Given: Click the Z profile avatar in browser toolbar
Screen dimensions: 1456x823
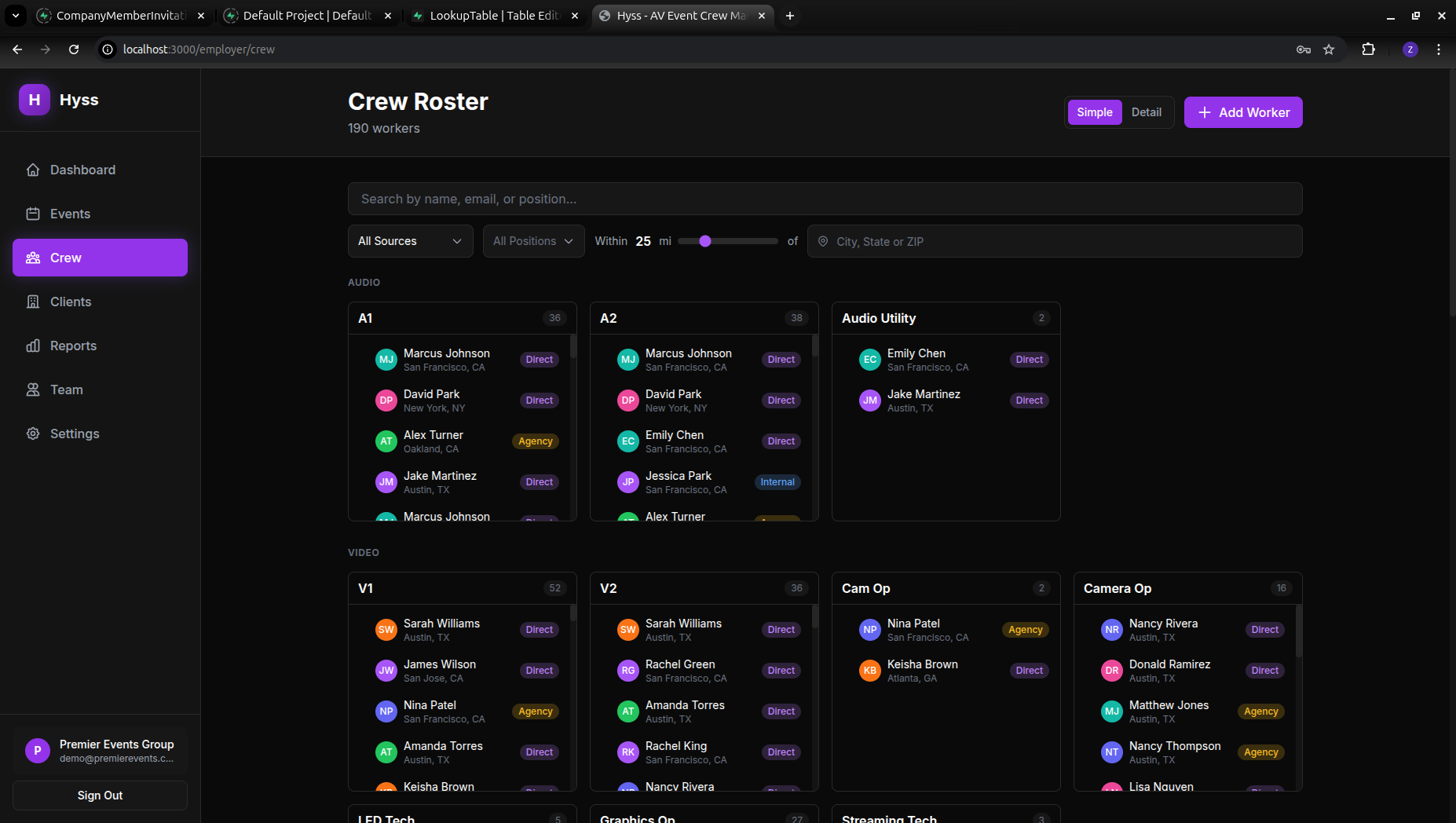Looking at the screenshot, I should click(x=1410, y=49).
